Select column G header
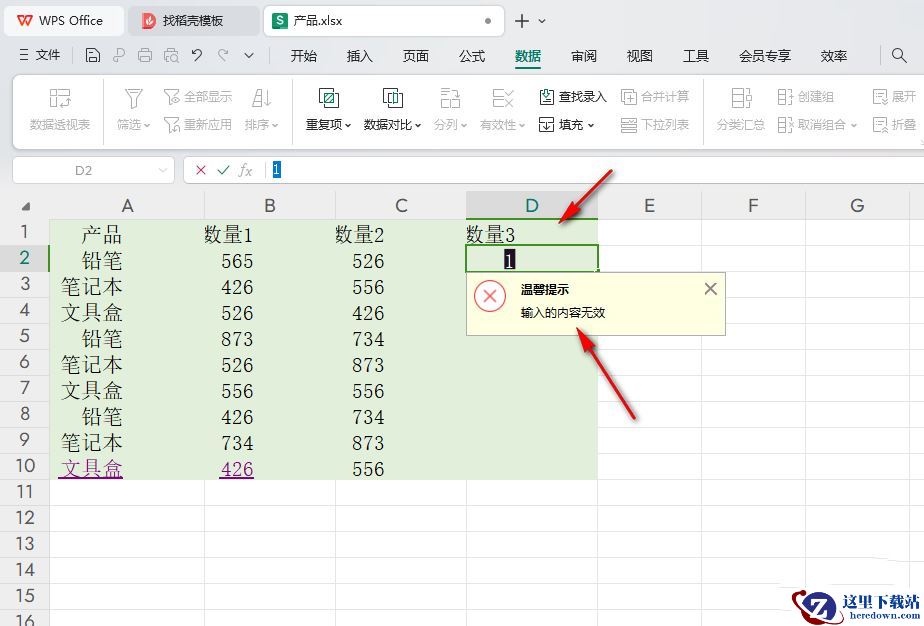Image resolution: width=924 pixels, height=626 pixels. tap(857, 205)
